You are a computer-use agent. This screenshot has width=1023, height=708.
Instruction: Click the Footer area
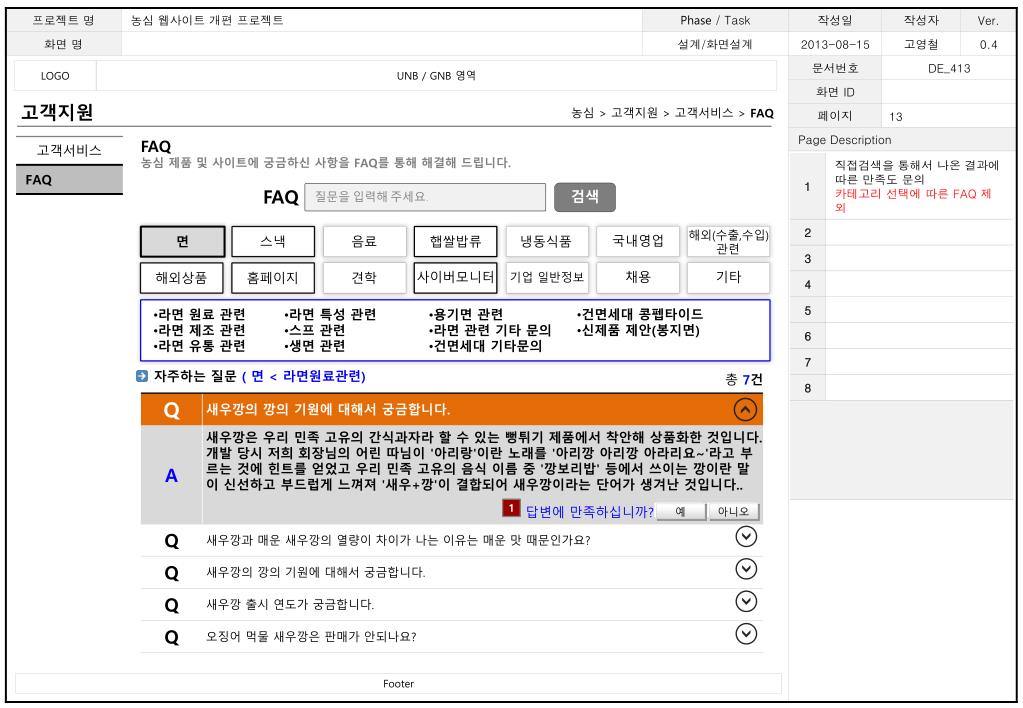[398, 683]
